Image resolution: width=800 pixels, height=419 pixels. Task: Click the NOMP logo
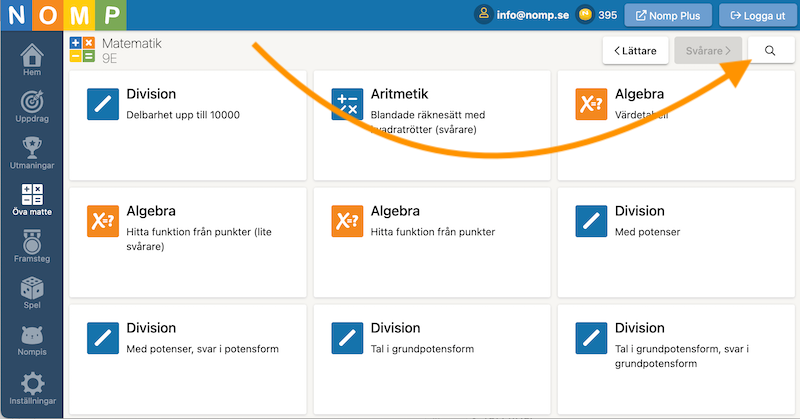tap(63, 15)
